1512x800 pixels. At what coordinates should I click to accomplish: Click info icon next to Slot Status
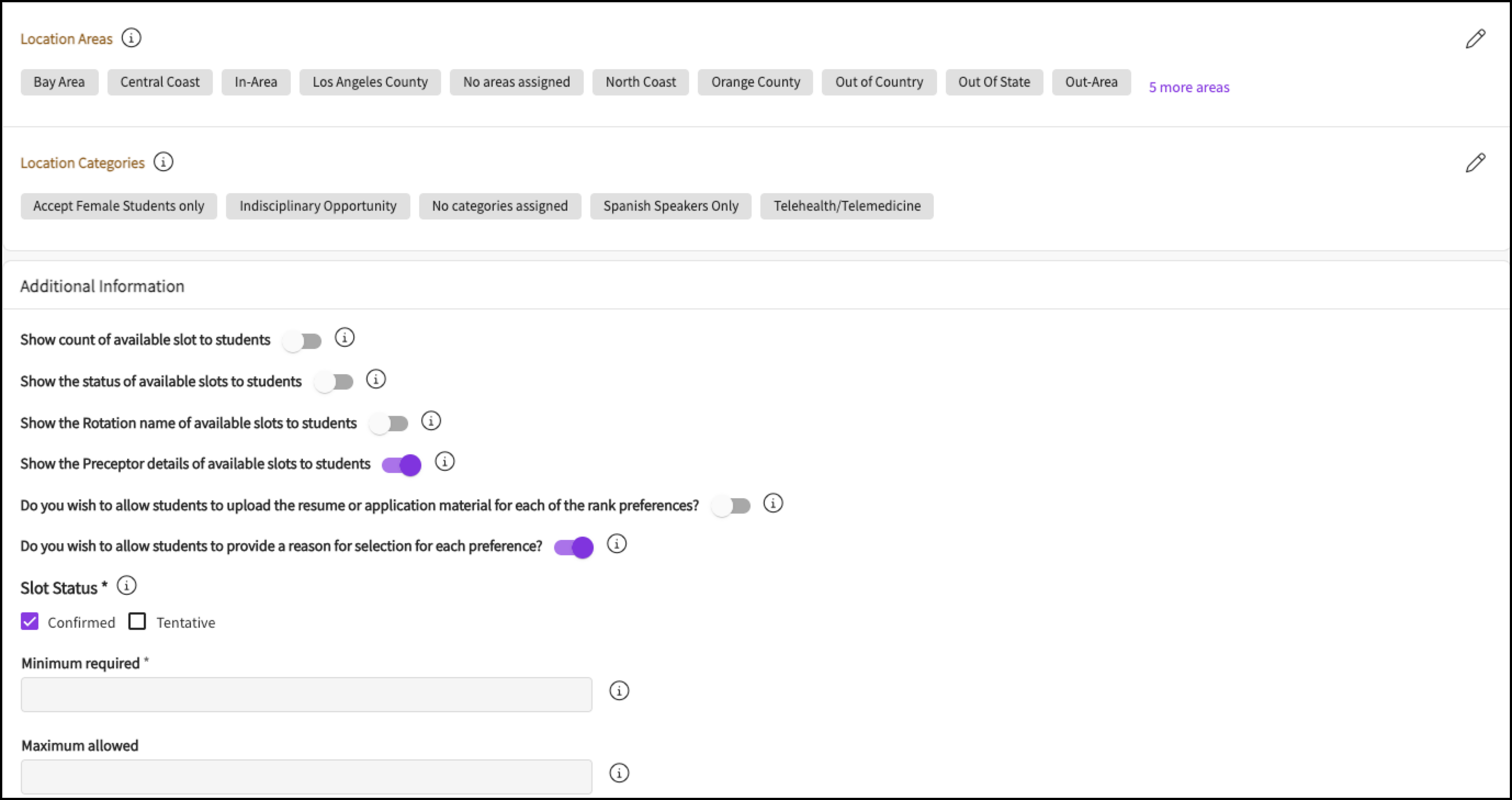126,585
